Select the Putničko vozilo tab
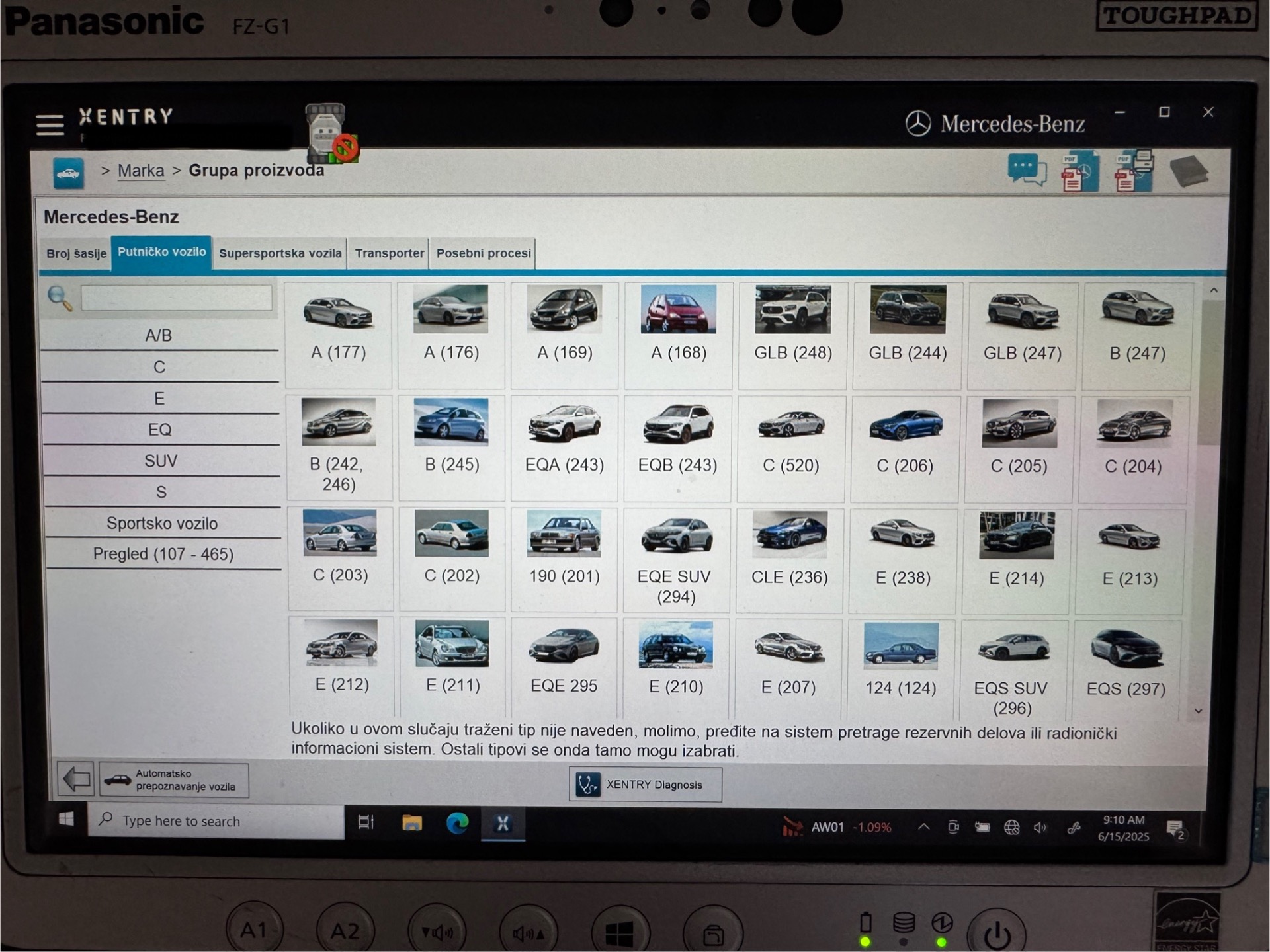1270x952 pixels. [162, 252]
